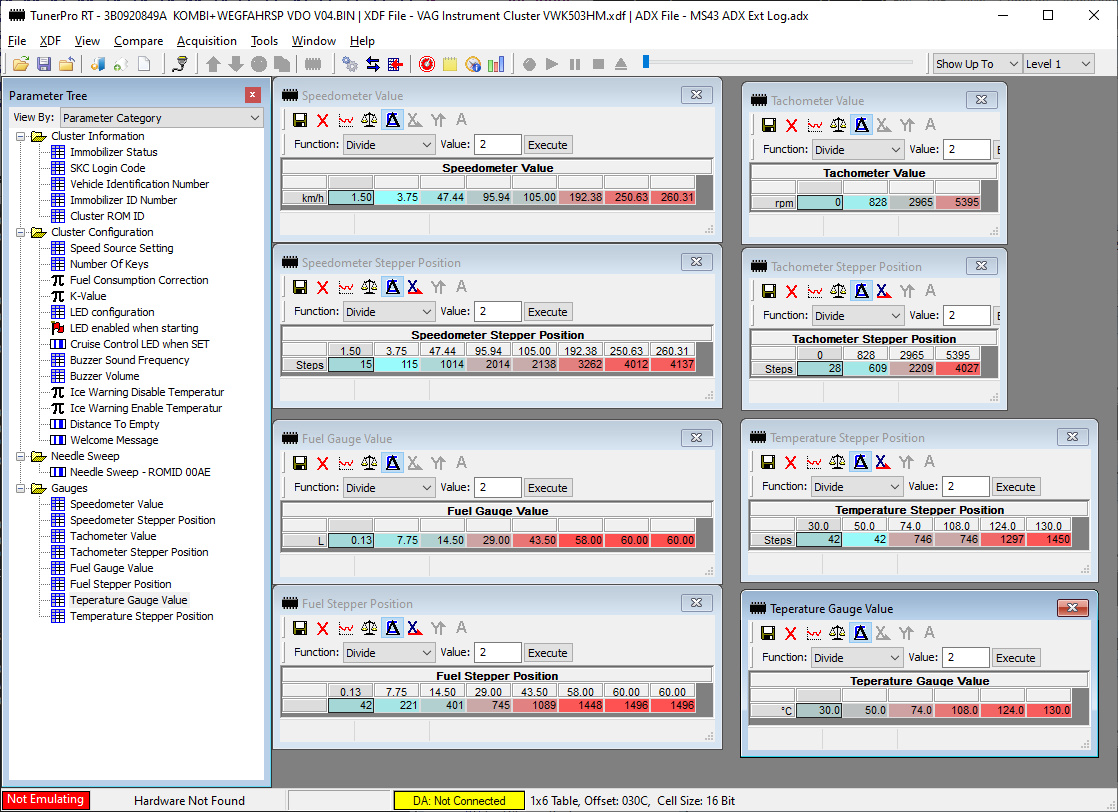Click Execute in Temperature Stepper Position window
Screen dimensions: 1118x812
tap(1015, 487)
